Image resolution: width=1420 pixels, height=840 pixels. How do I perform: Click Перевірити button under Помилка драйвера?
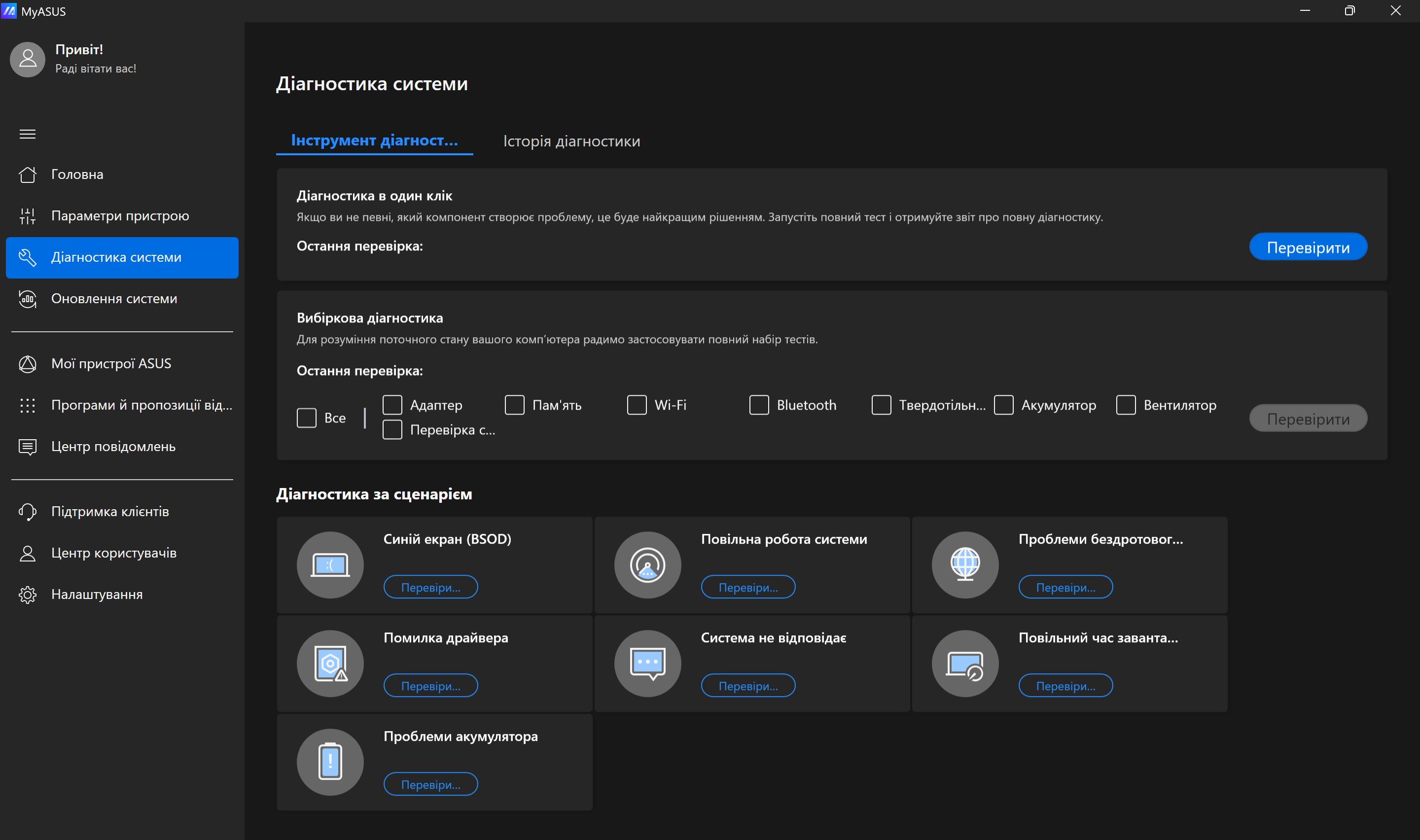(431, 686)
